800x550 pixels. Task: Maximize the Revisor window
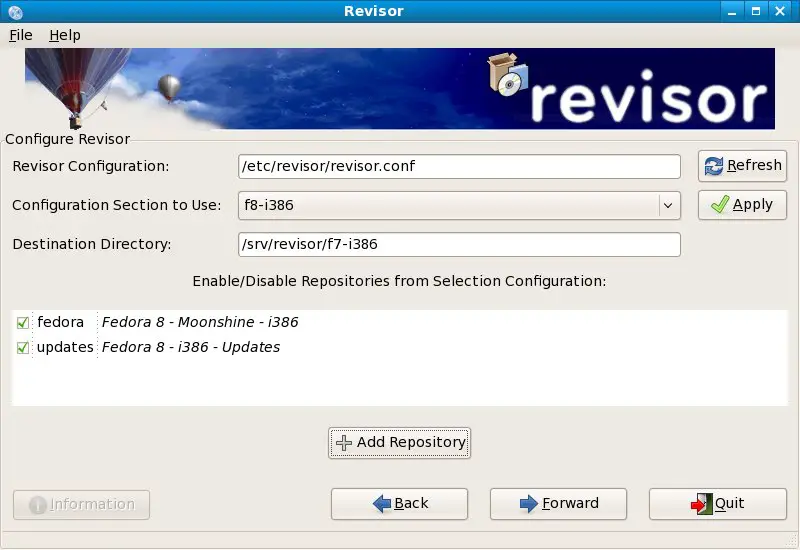pyautogui.click(x=756, y=11)
